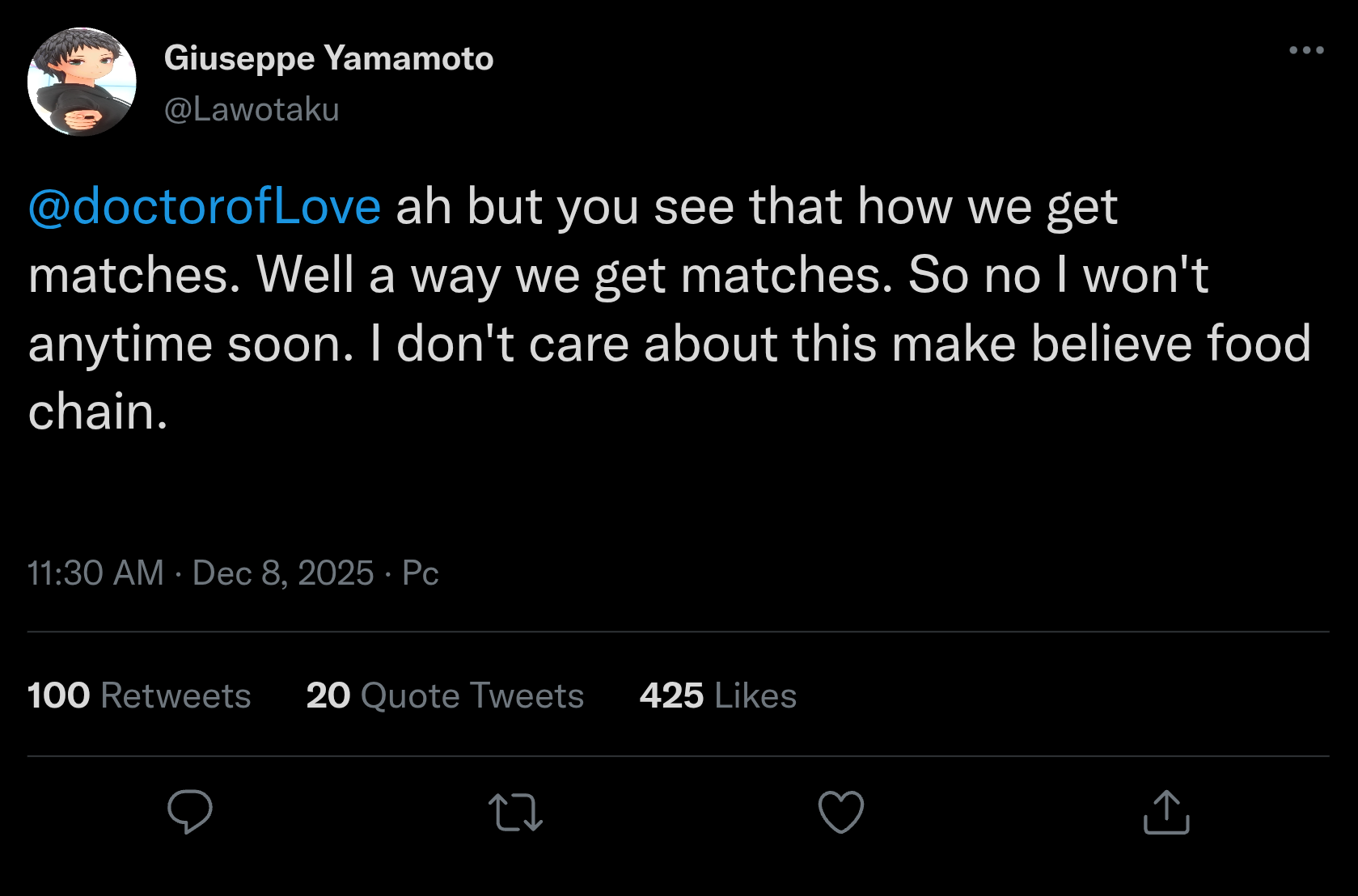Screen dimensions: 1358x896
Task: Click the word "chain." ending the tweet
Action: tap(98, 412)
